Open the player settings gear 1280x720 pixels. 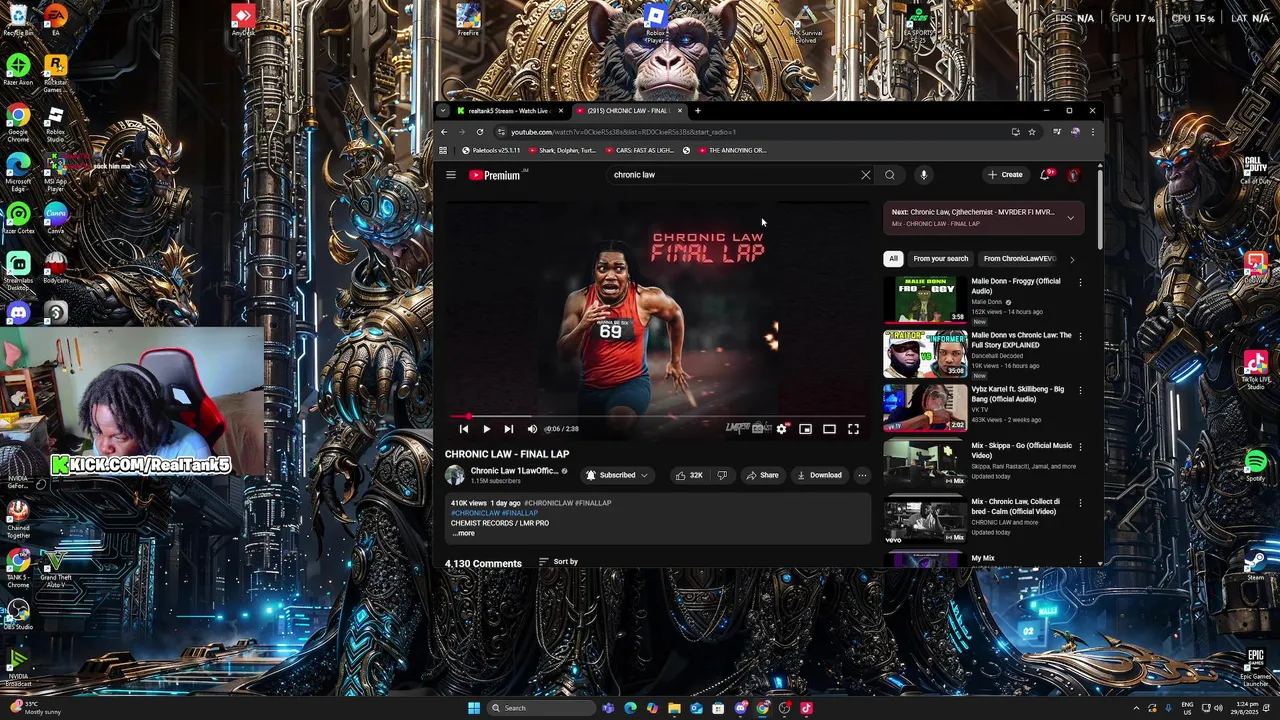782,429
